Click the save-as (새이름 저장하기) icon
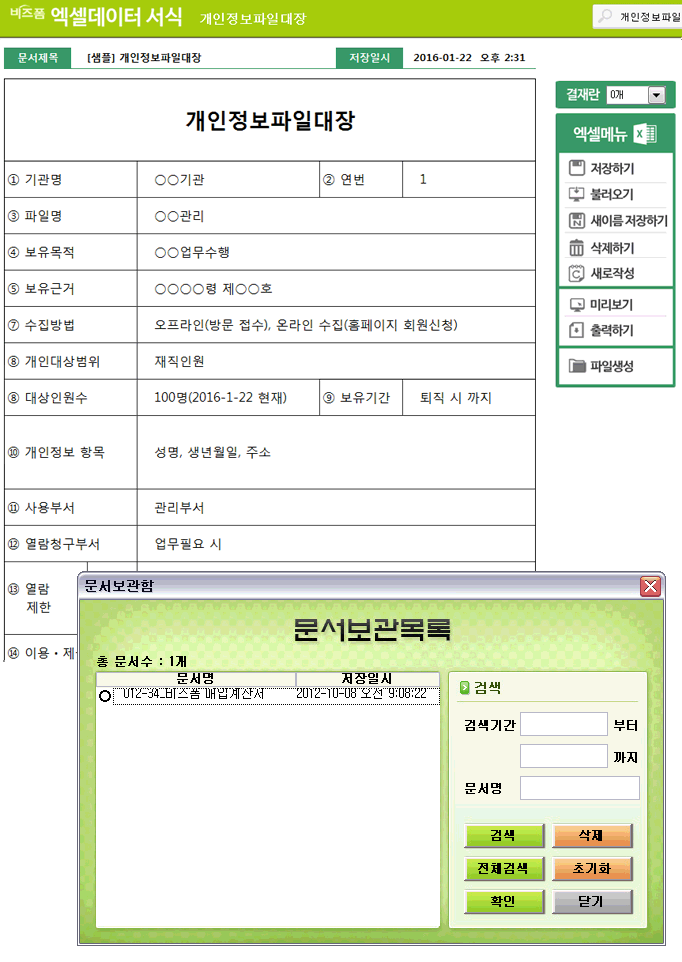This screenshot has height=962, width=682. 577,220
